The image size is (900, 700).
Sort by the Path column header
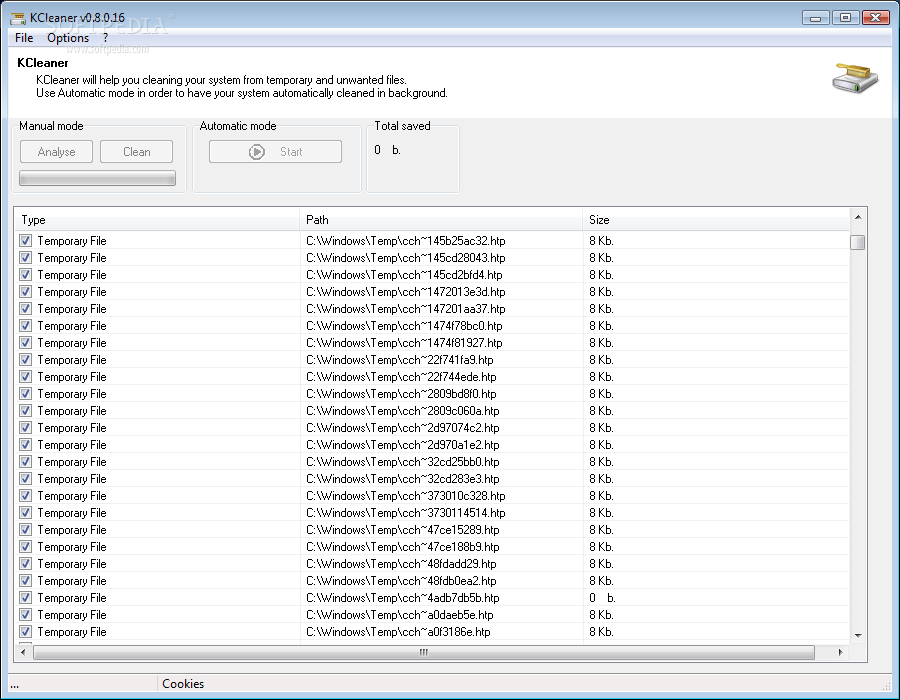tap(441, 220)
